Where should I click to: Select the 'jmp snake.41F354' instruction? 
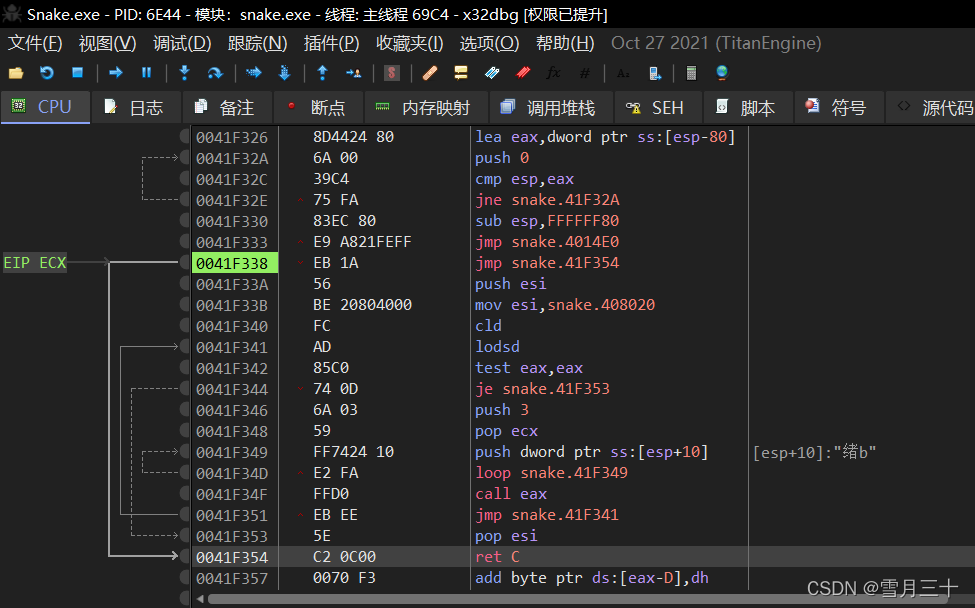547,263
